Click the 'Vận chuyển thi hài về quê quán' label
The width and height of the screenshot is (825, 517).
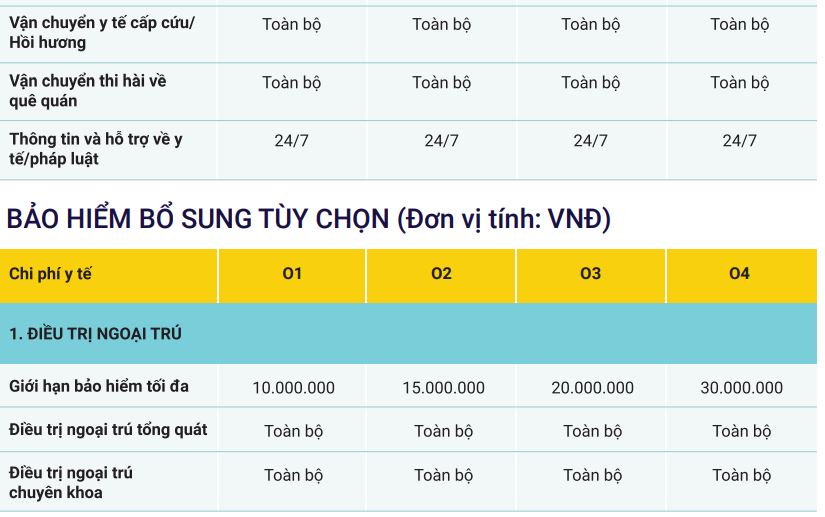87,91
